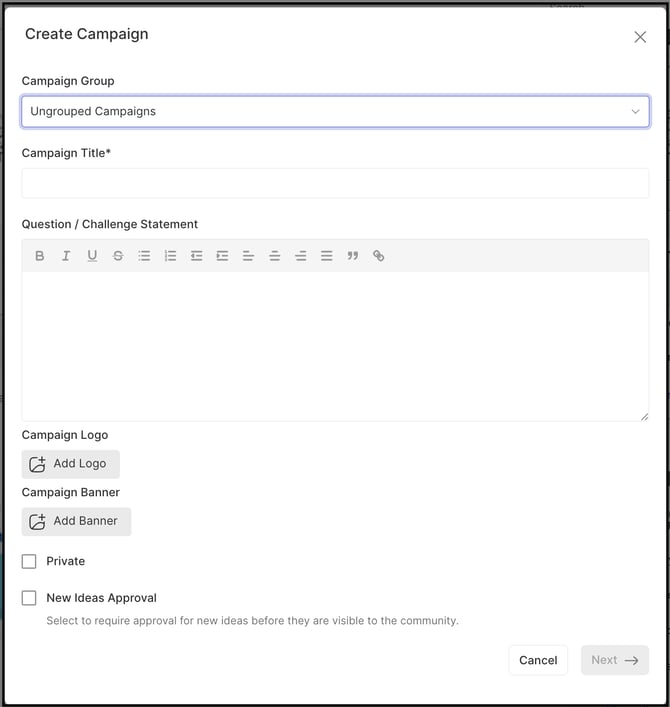Insert a bulleted list
The height and width of the screenshot is (707, 670).
[x=144, y=256]
